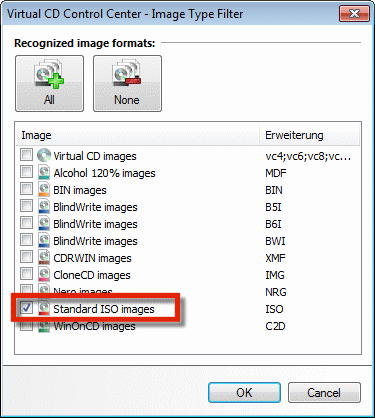This screenshot has height=418, width=375.
Task: Uncheck the Standard ISO images checkbox
Action: 26,308
